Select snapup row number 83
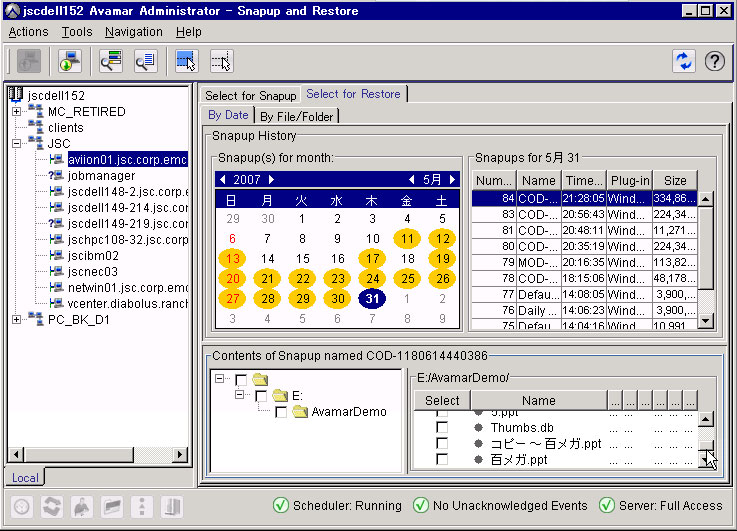This screenshot has width=737, height=531. click(x=584, y=214)
